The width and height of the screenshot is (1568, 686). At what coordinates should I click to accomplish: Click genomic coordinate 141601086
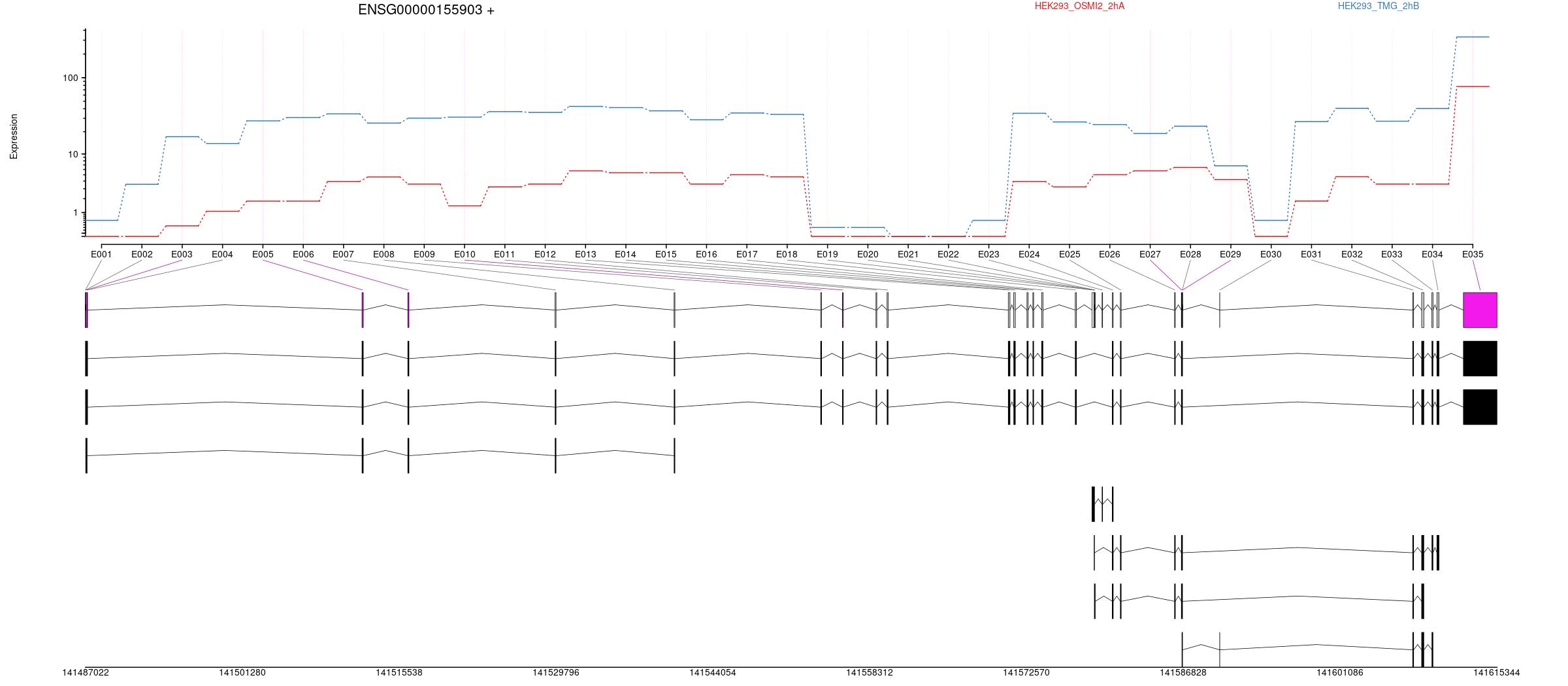pos(1340,672)
